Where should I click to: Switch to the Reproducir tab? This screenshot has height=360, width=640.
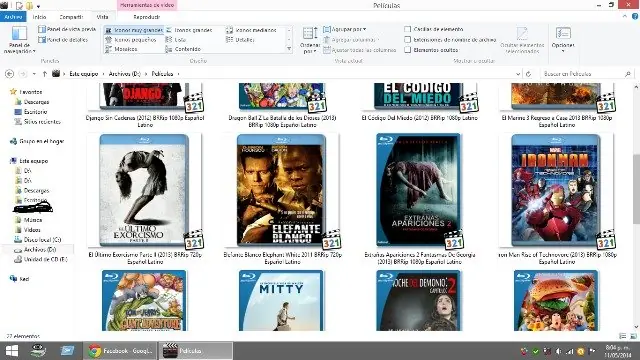(x=147, y=17)
